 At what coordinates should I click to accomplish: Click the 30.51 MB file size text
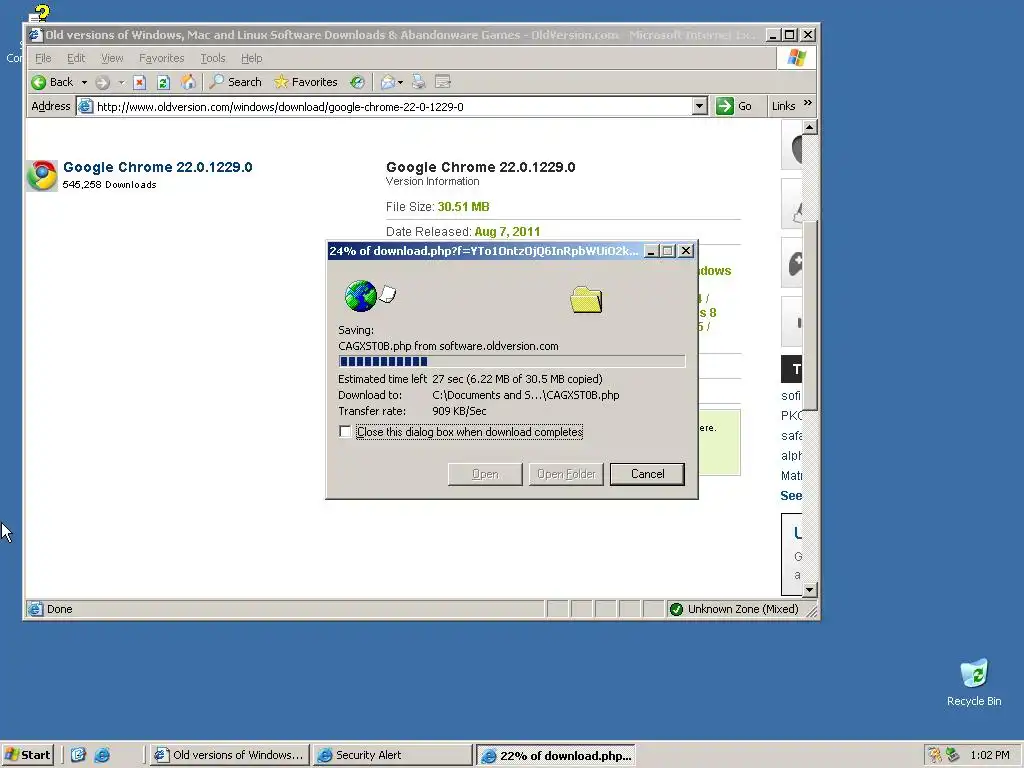(463, 207)
